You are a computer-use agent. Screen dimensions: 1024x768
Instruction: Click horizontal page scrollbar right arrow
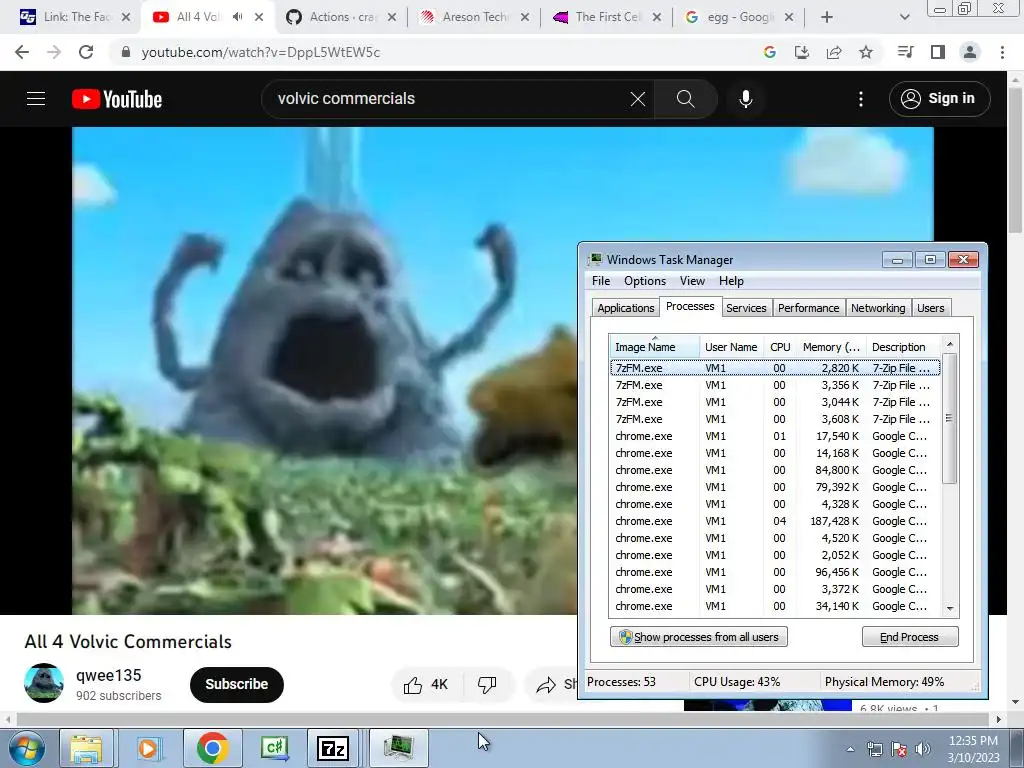tap(999, 719)
